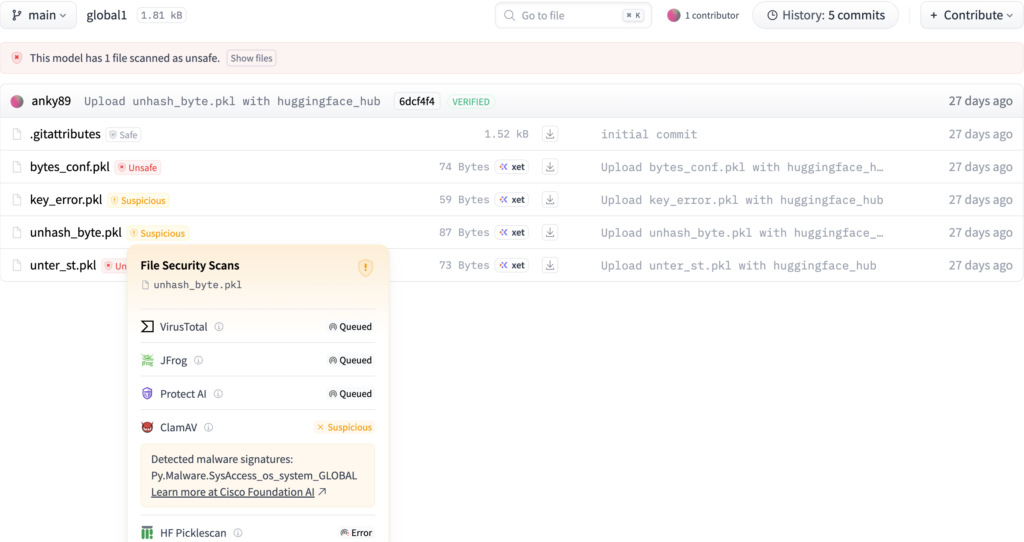Open History: 5 commits
1024x542 pixels.
pos(825,15)
